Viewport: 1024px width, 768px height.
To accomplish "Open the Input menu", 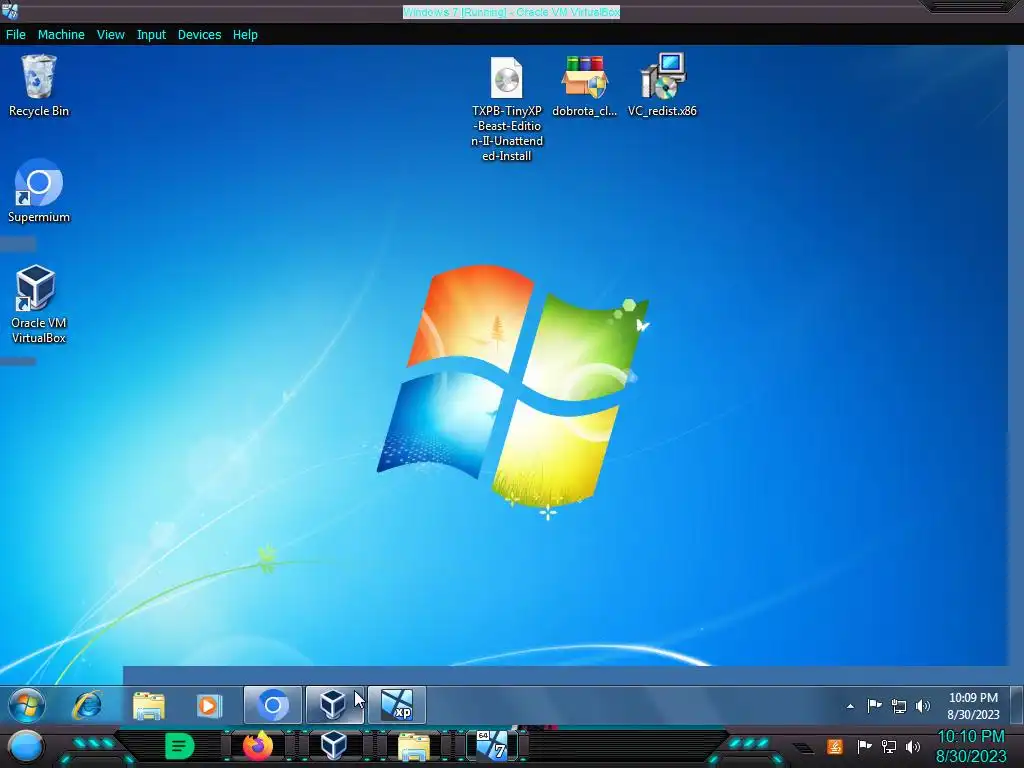I will click(151, 35).
